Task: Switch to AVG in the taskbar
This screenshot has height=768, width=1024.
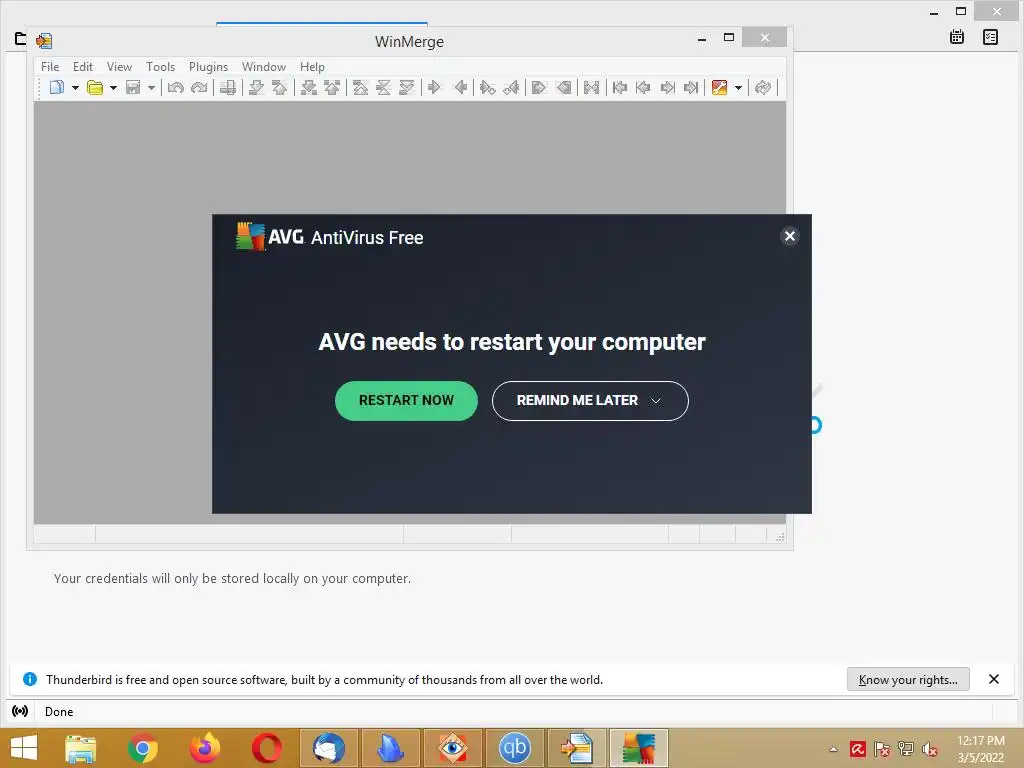Action: pyautogui.click(x=639, y=748)
